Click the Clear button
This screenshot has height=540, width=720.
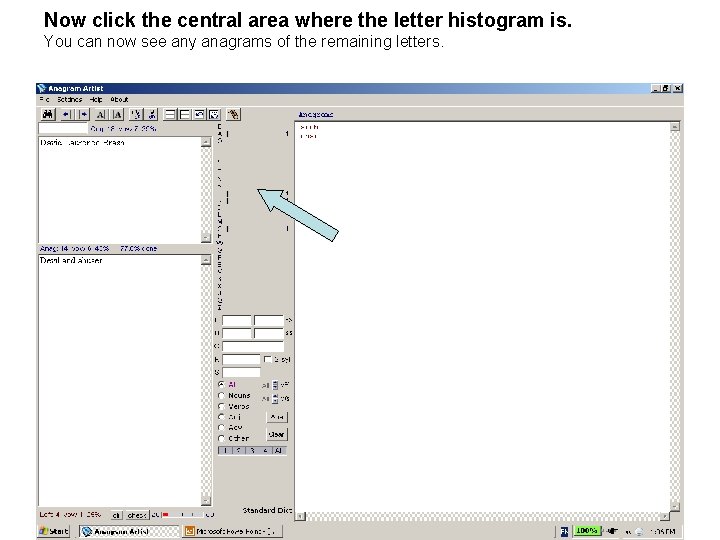(276, 434)
